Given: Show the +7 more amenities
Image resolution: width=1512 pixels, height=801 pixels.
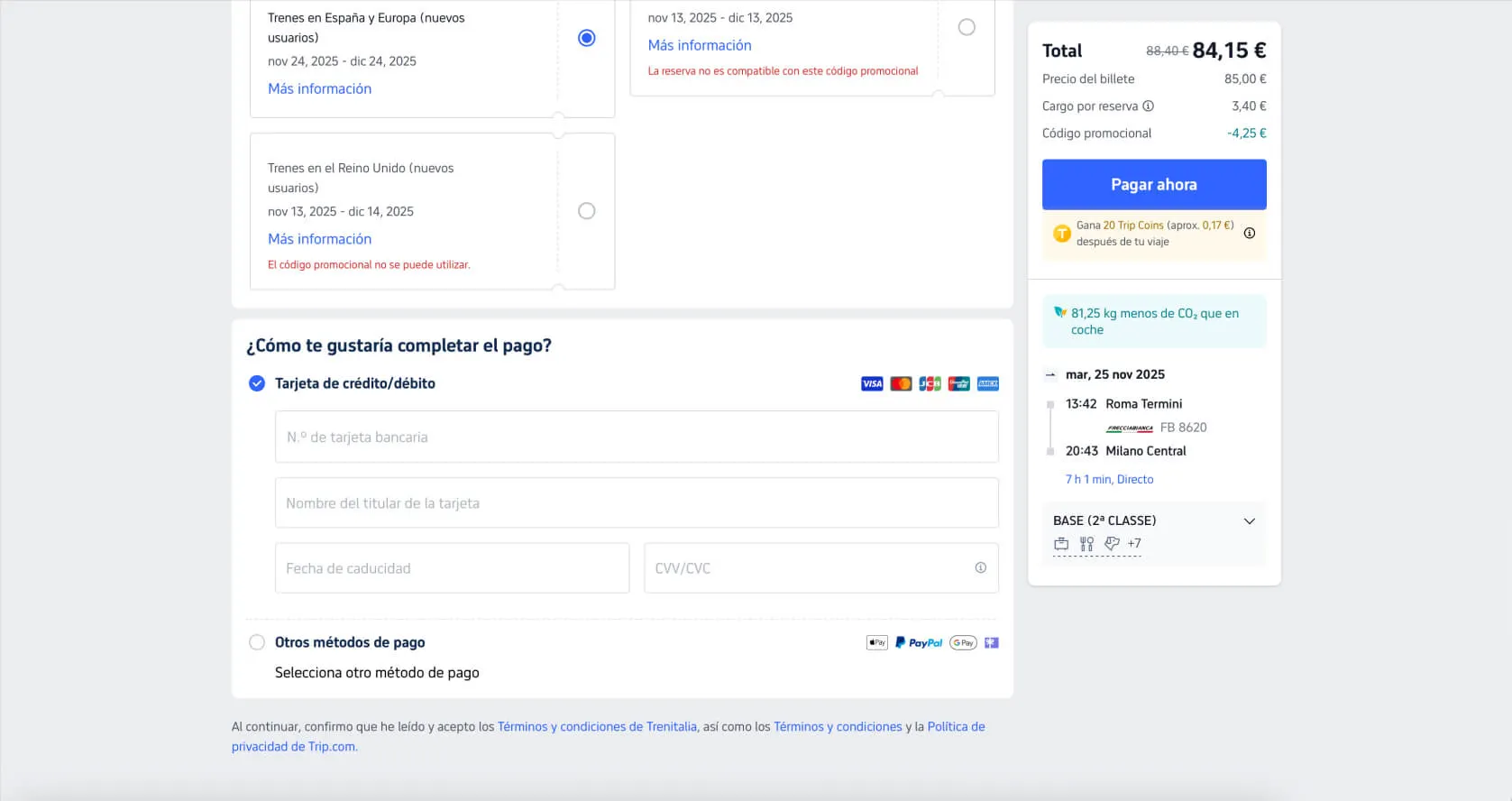Looking at the screenshot, I should 1134,543.
